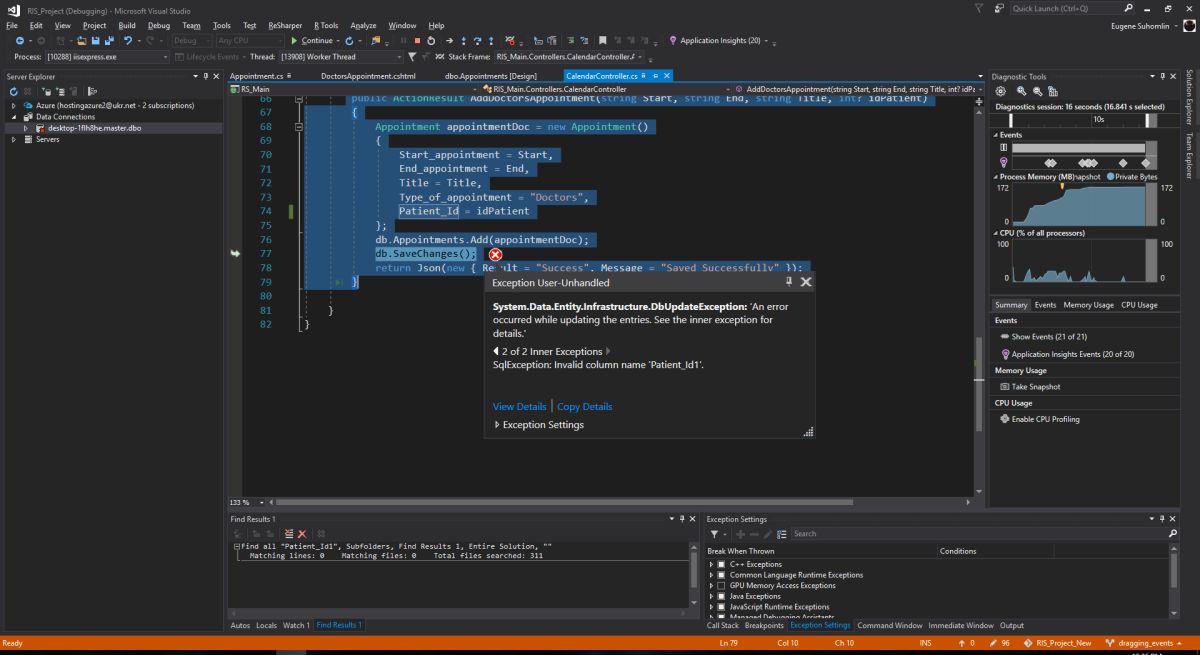Refresh Server Explorer with the refresh icon
The height and width of the screenshot is (655, 1200).
(14, 91)
